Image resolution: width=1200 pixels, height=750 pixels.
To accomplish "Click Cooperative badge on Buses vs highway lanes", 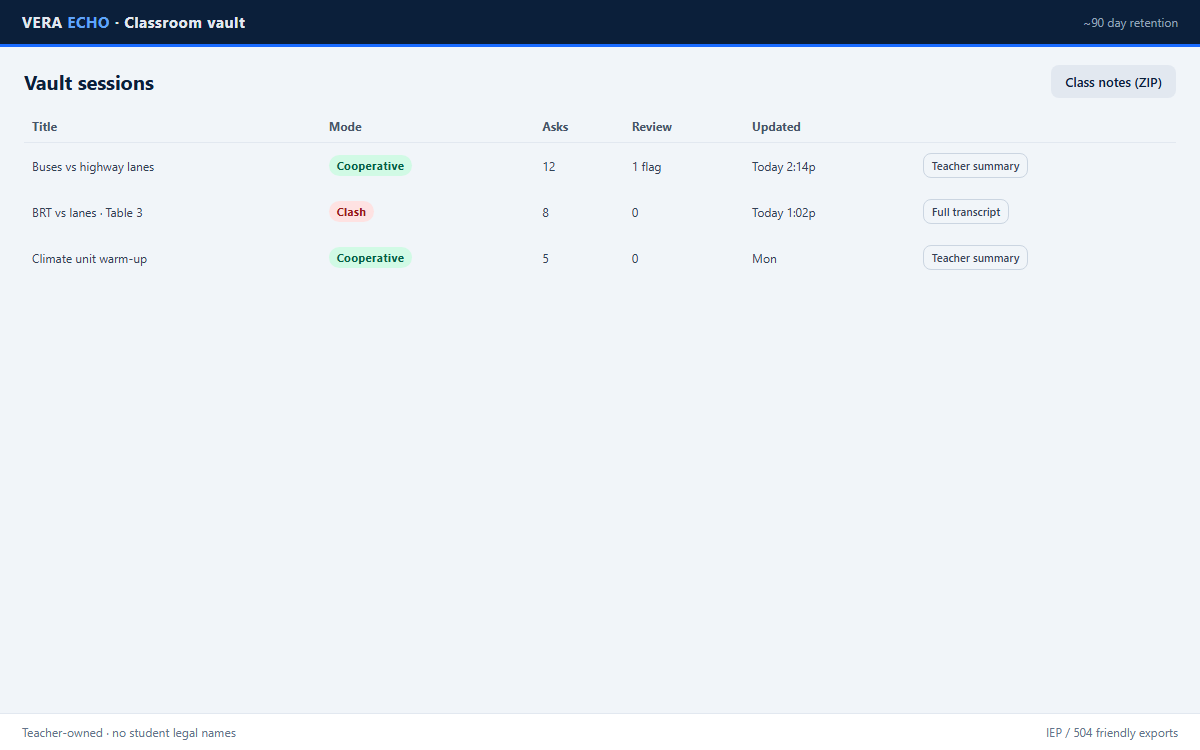I will coord(370,166).
